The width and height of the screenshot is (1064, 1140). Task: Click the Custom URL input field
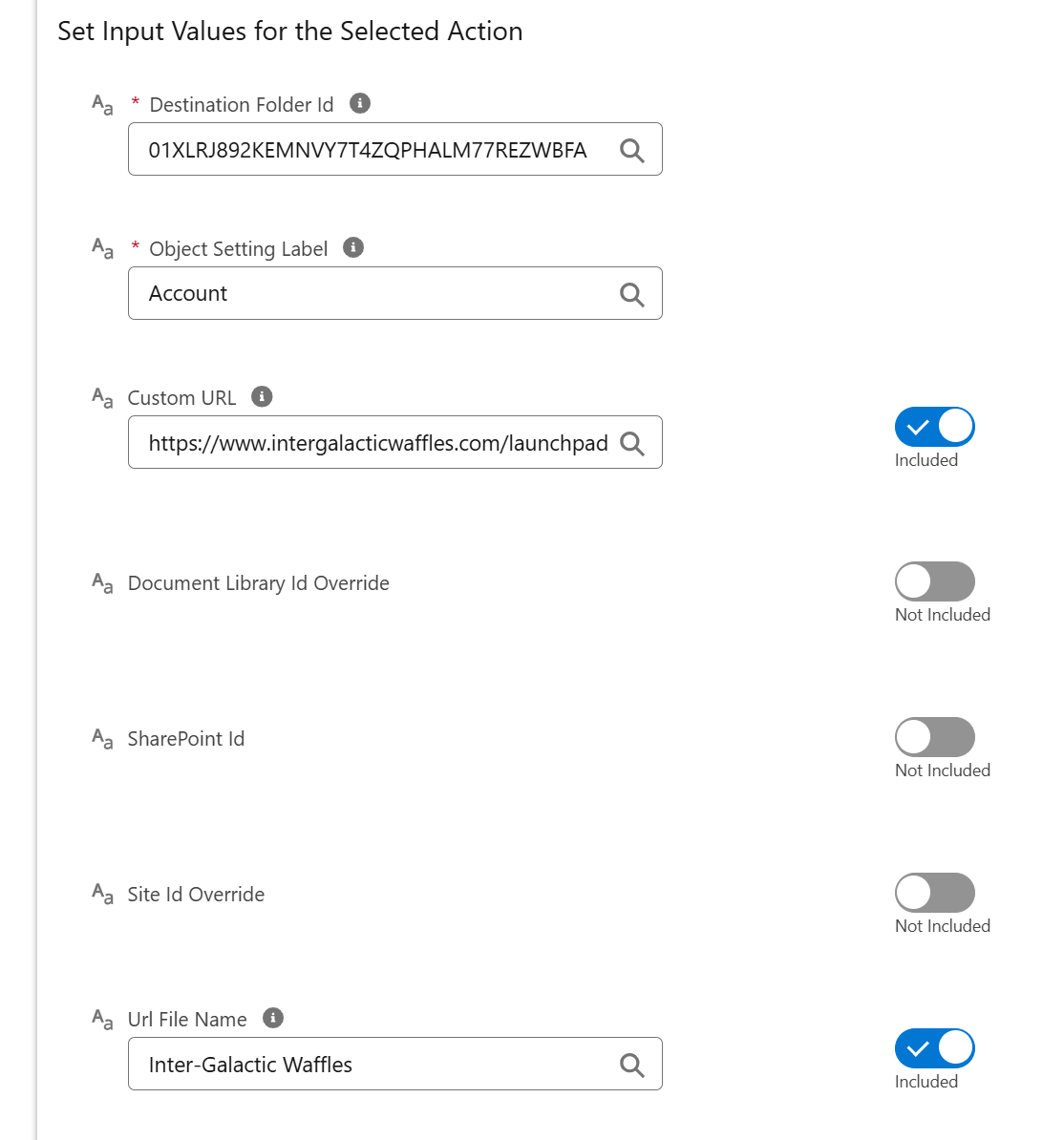(394, 442)
